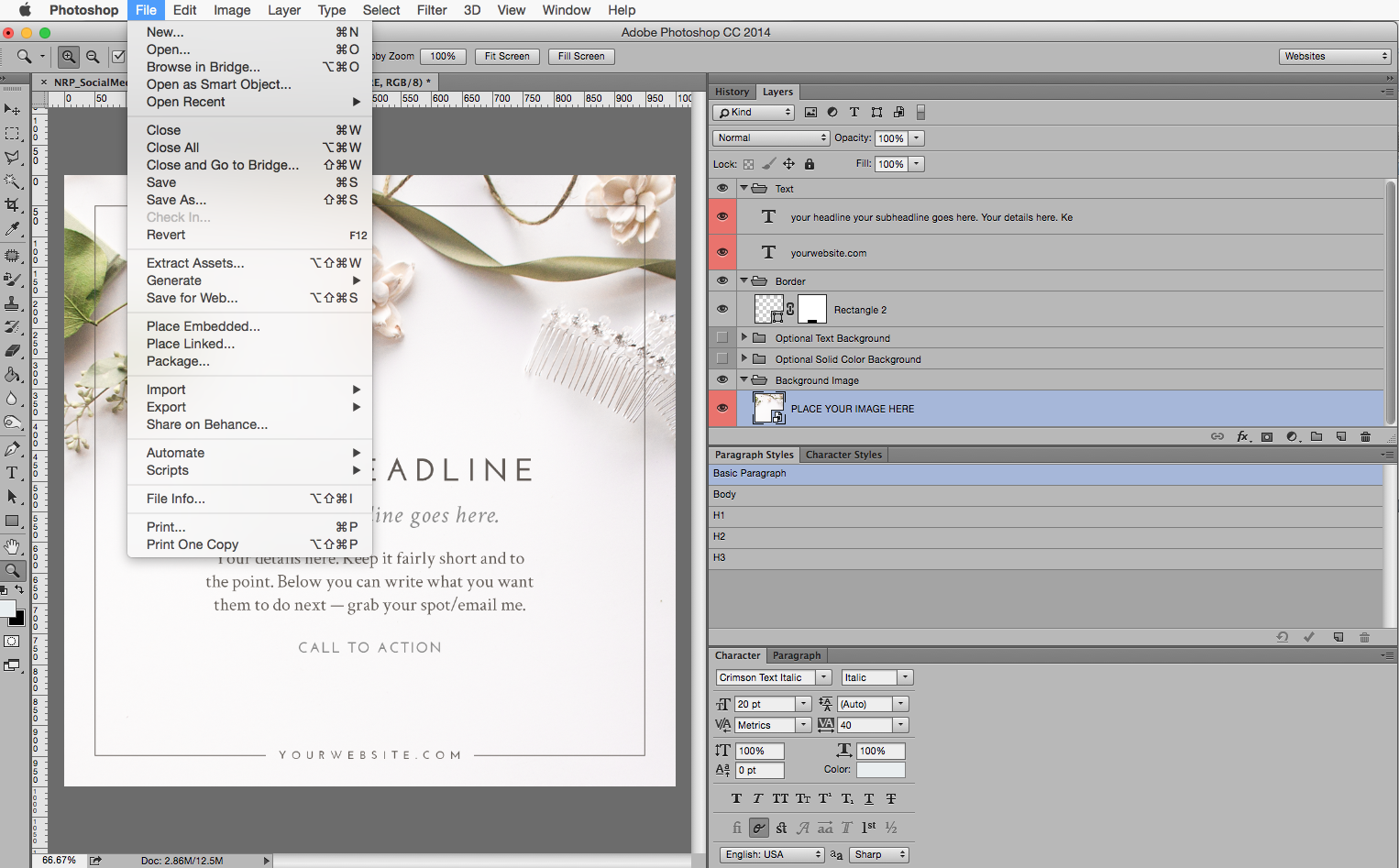The width and height of the screenshot is (1399, 868).
Task: Click the lock all padlock icon
Action: click(x=810, y=164)
